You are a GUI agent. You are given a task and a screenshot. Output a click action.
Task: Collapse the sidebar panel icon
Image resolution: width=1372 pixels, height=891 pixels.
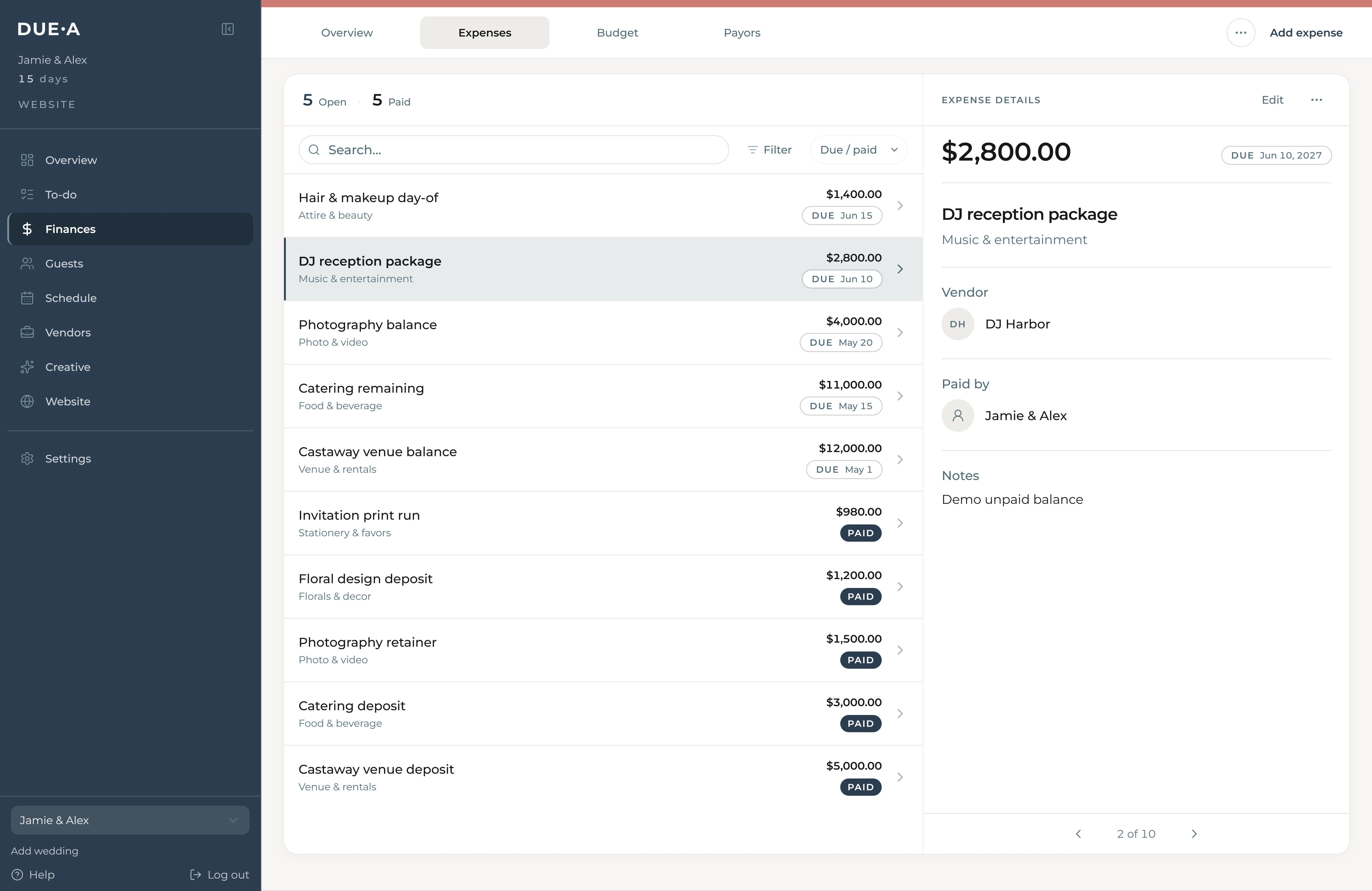click(228, 29)
